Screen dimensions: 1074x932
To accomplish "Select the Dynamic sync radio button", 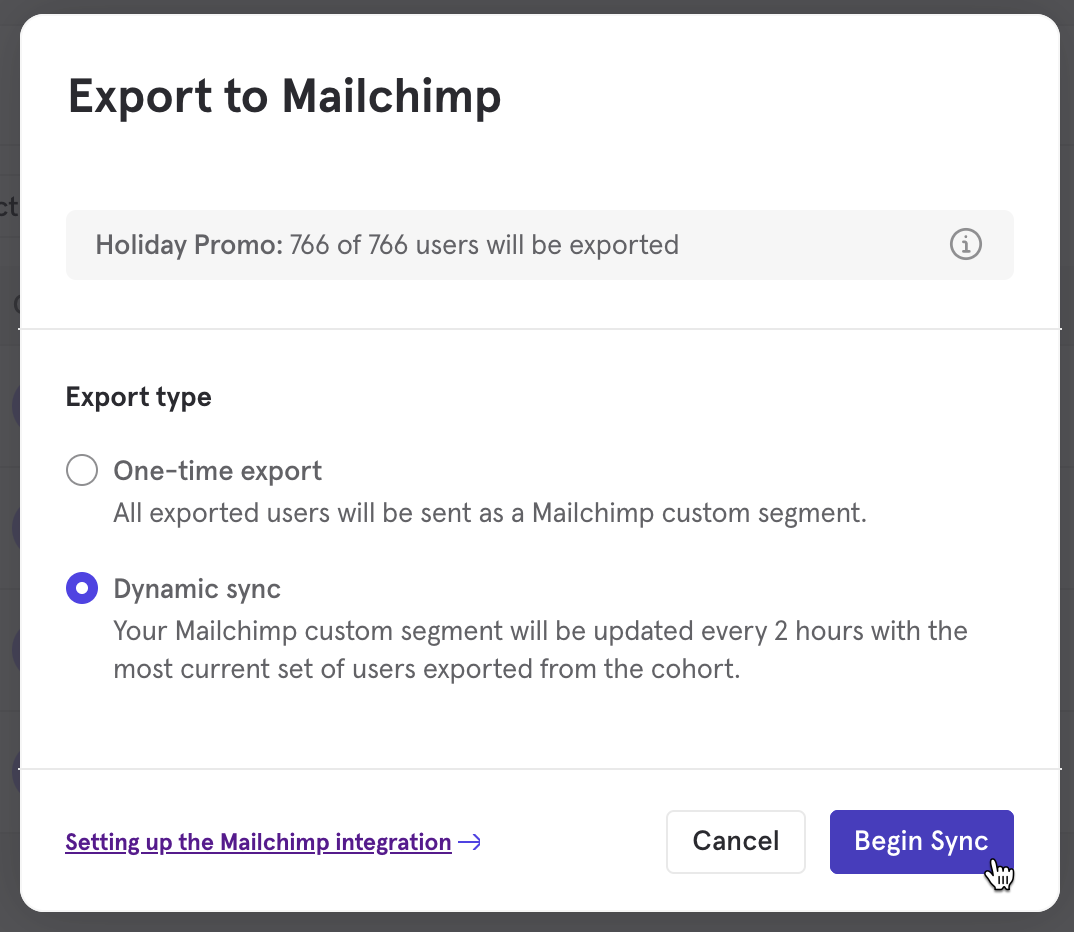I will 82,588.
